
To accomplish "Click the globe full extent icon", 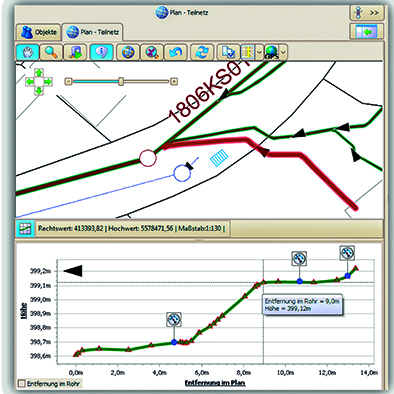I will [x=128, y=52].
